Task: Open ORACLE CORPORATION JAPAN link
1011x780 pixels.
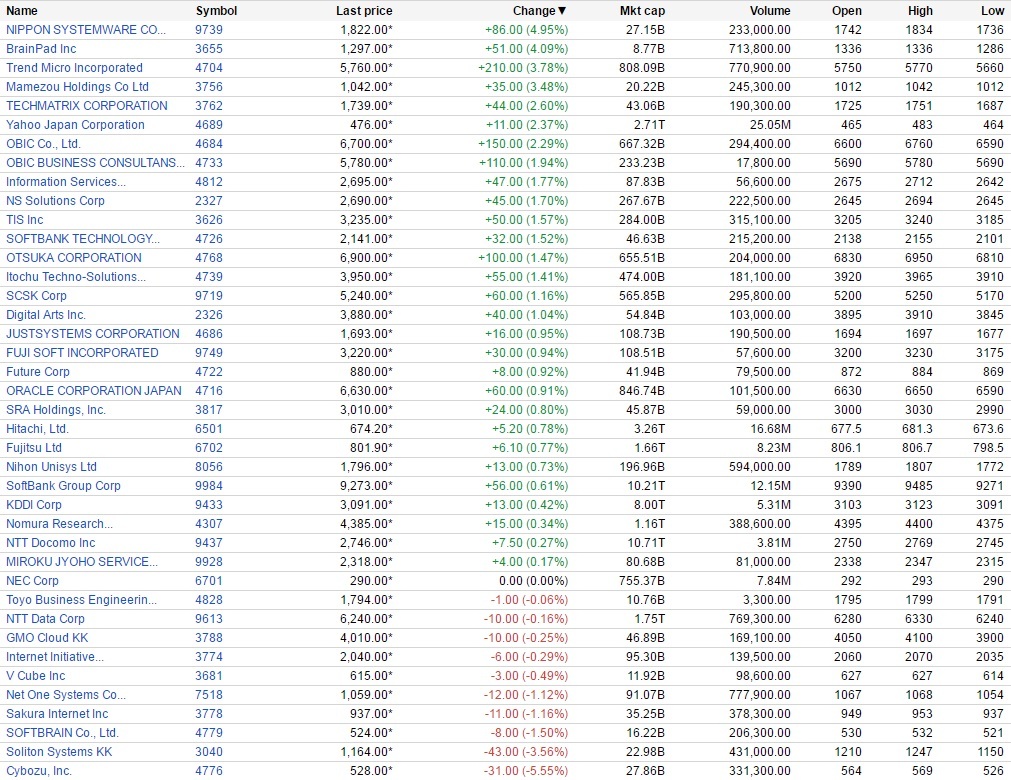Action: (93, 391)
